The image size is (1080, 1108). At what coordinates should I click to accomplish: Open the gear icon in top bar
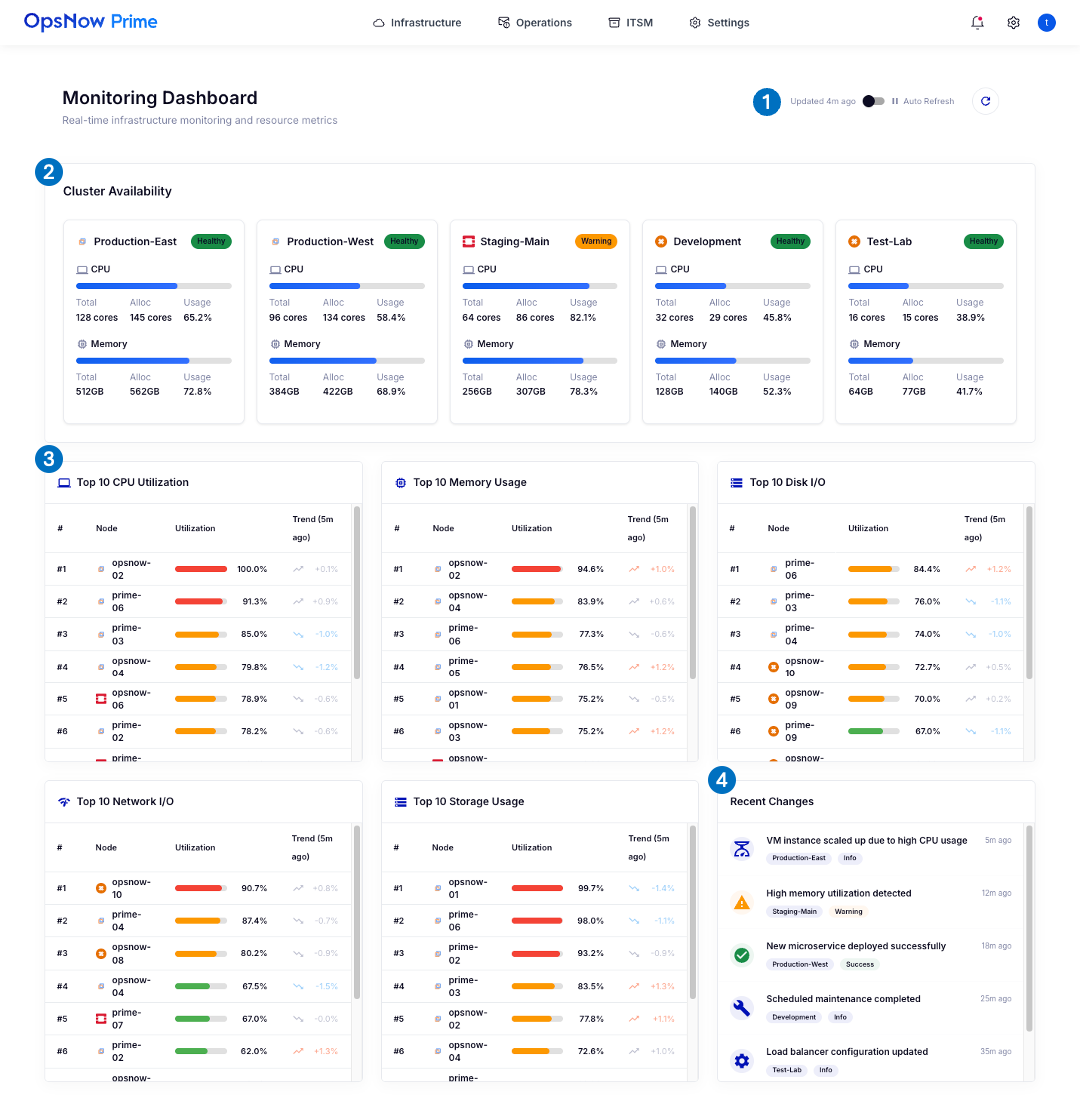click(x=1013, y=23)
